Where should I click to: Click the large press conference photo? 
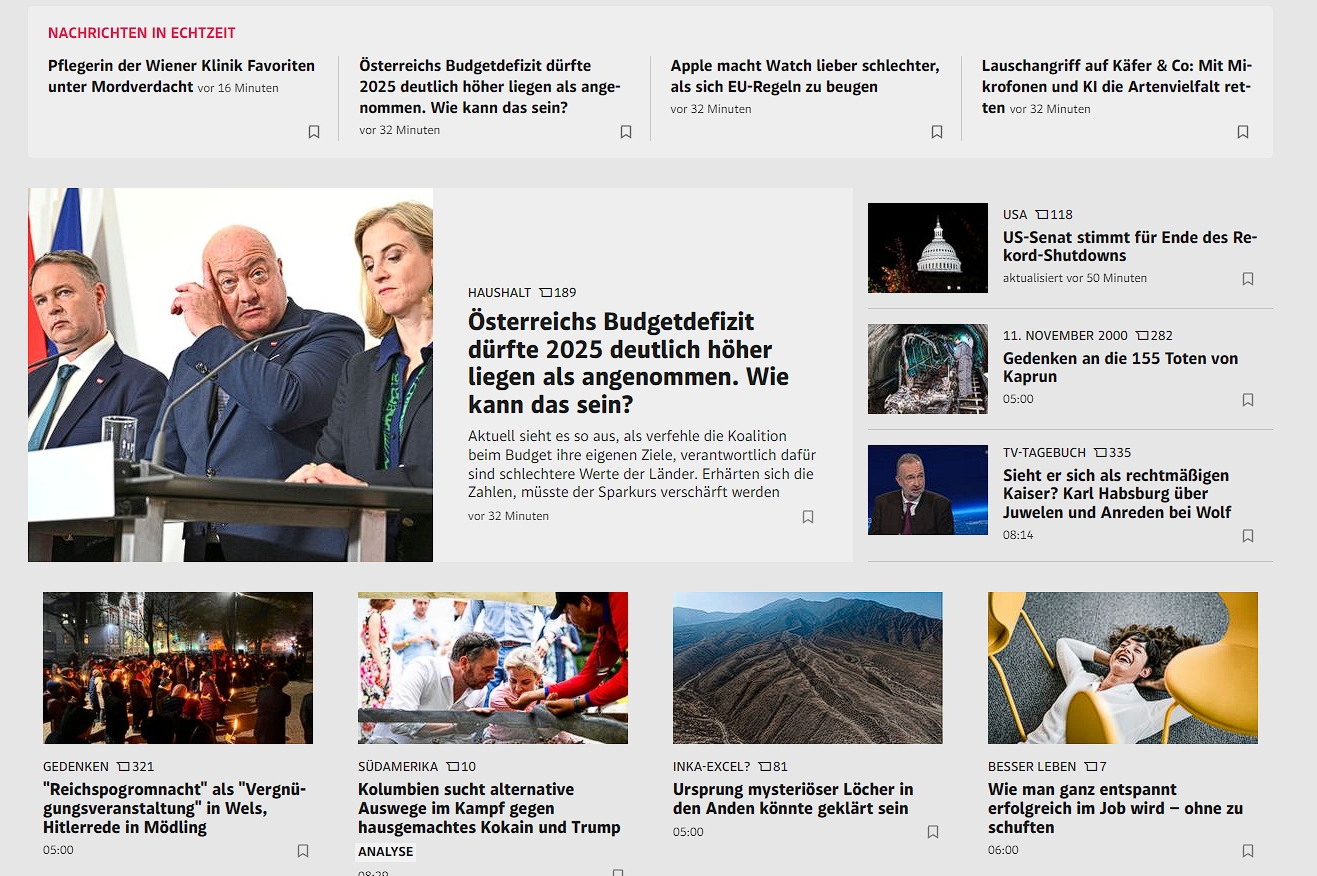[x=230, y=375]
